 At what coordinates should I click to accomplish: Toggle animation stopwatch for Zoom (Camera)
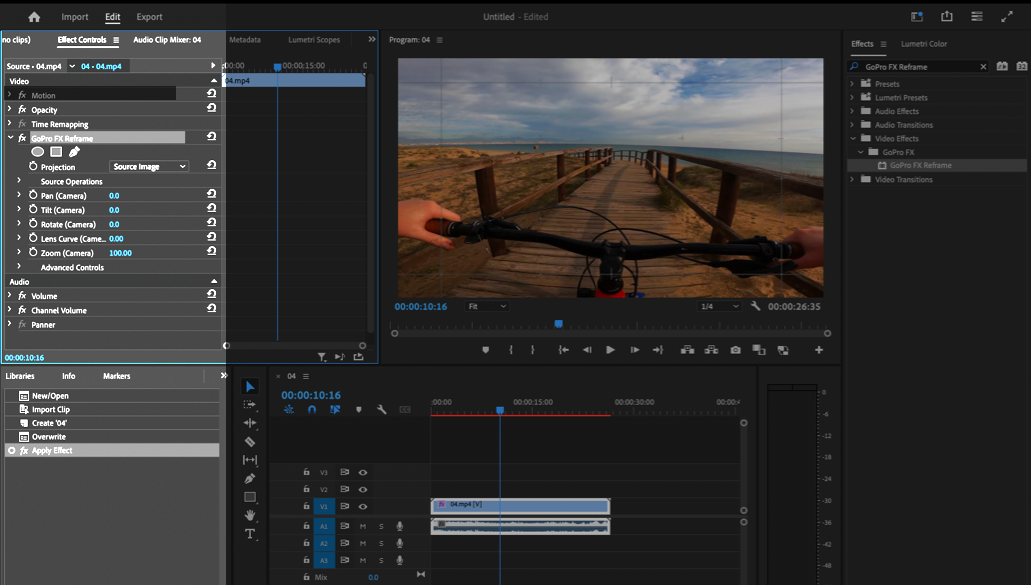tap(33, 253)
